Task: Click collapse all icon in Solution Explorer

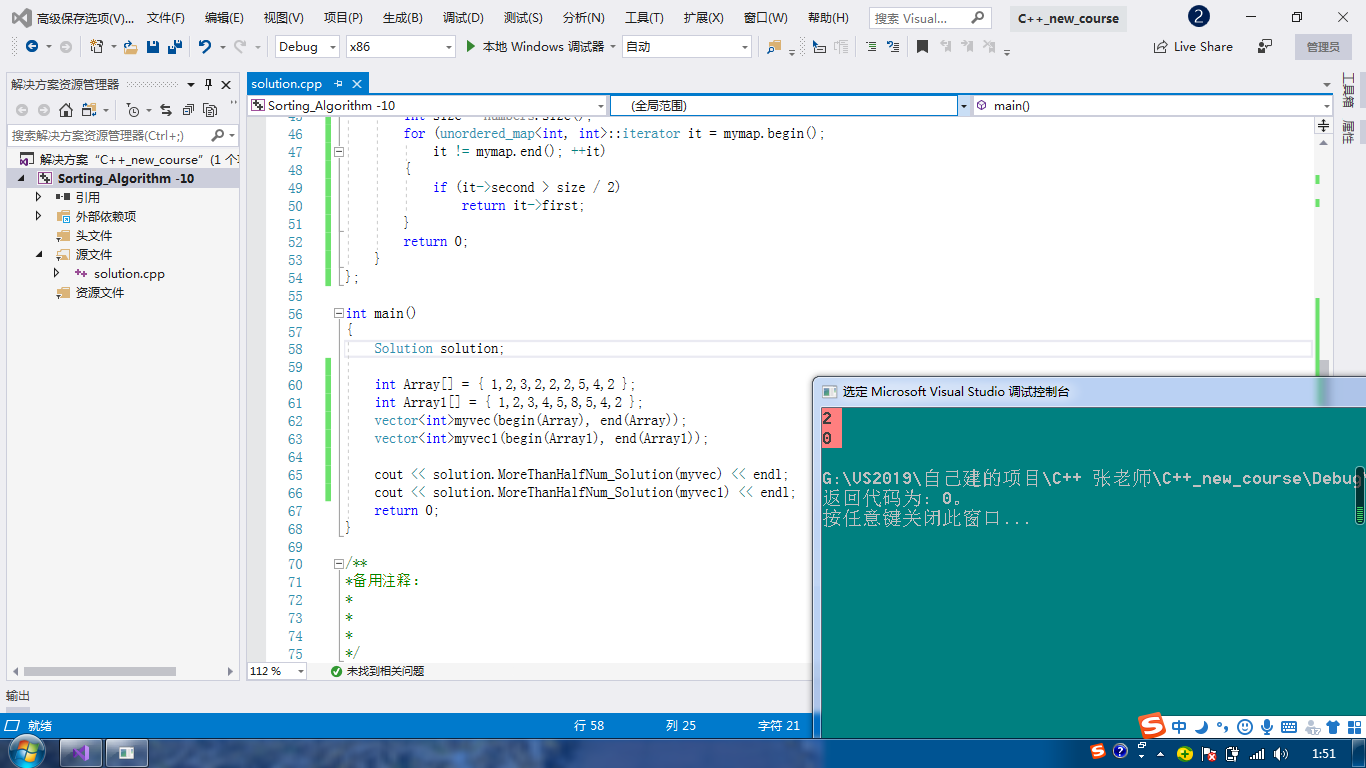Action: pos(188,110)
